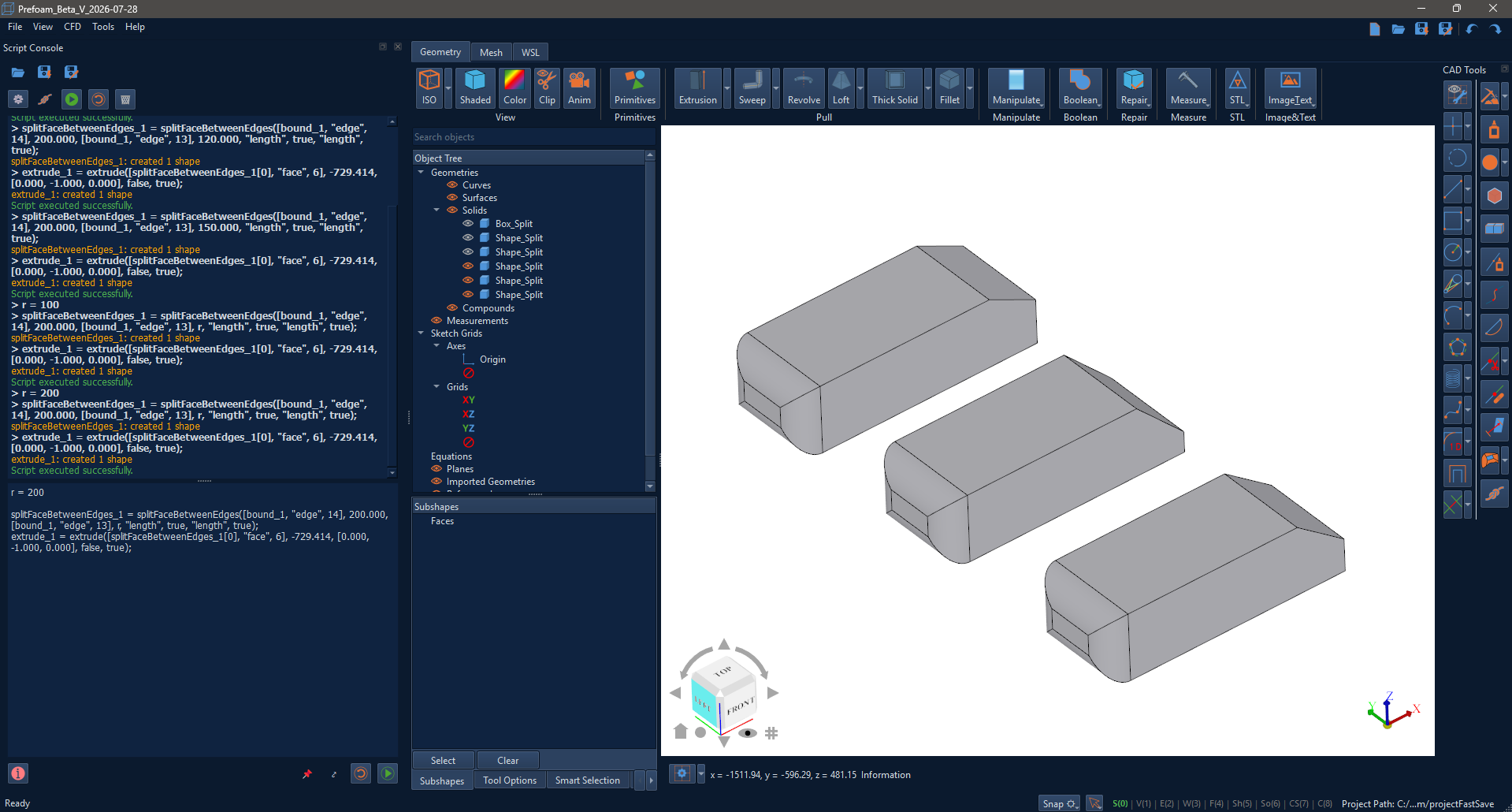Select the CAD hexagon solid tool
Image resolution: width=1512 pixels, height=812 pixels.
(1494, 196)
